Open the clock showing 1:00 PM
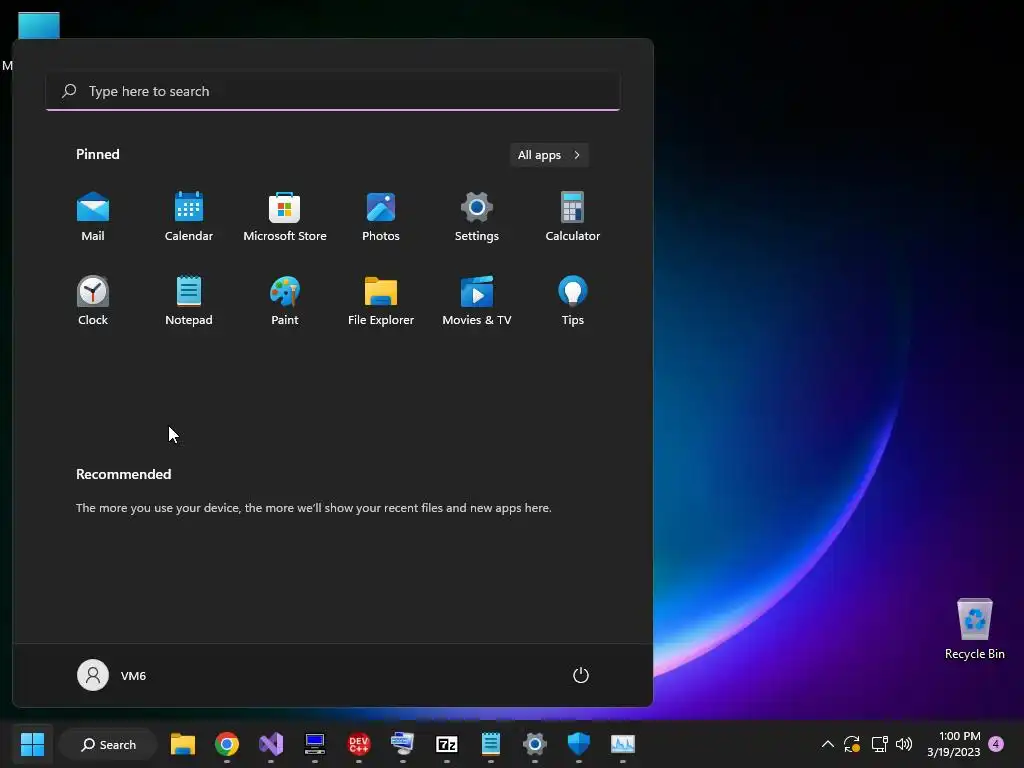This screenshot has width=1024, height=768. [953, 744]
